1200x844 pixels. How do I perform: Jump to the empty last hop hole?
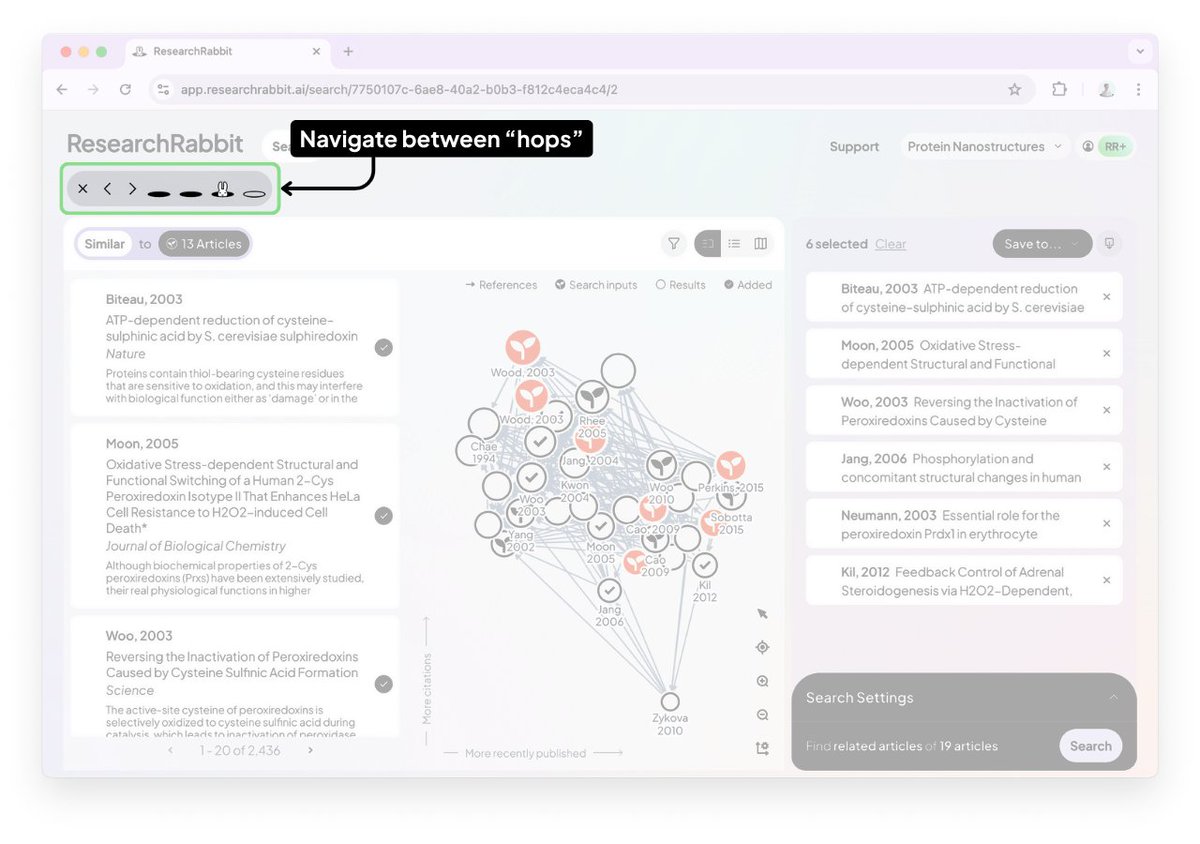coord(254,193)
